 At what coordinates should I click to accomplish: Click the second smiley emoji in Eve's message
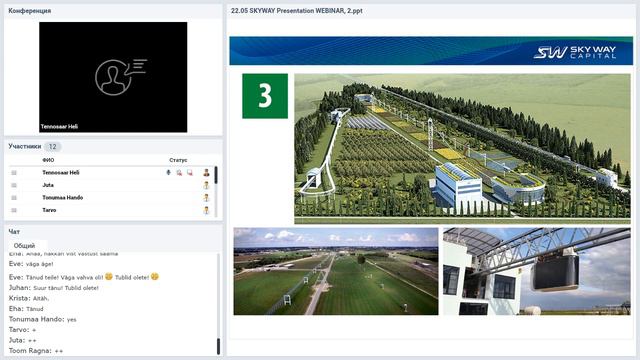(155, 276)
